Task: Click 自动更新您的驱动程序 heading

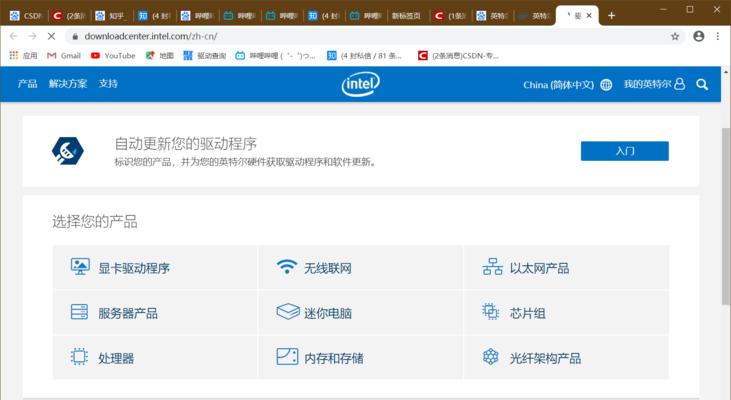Action: click(186, 144)
